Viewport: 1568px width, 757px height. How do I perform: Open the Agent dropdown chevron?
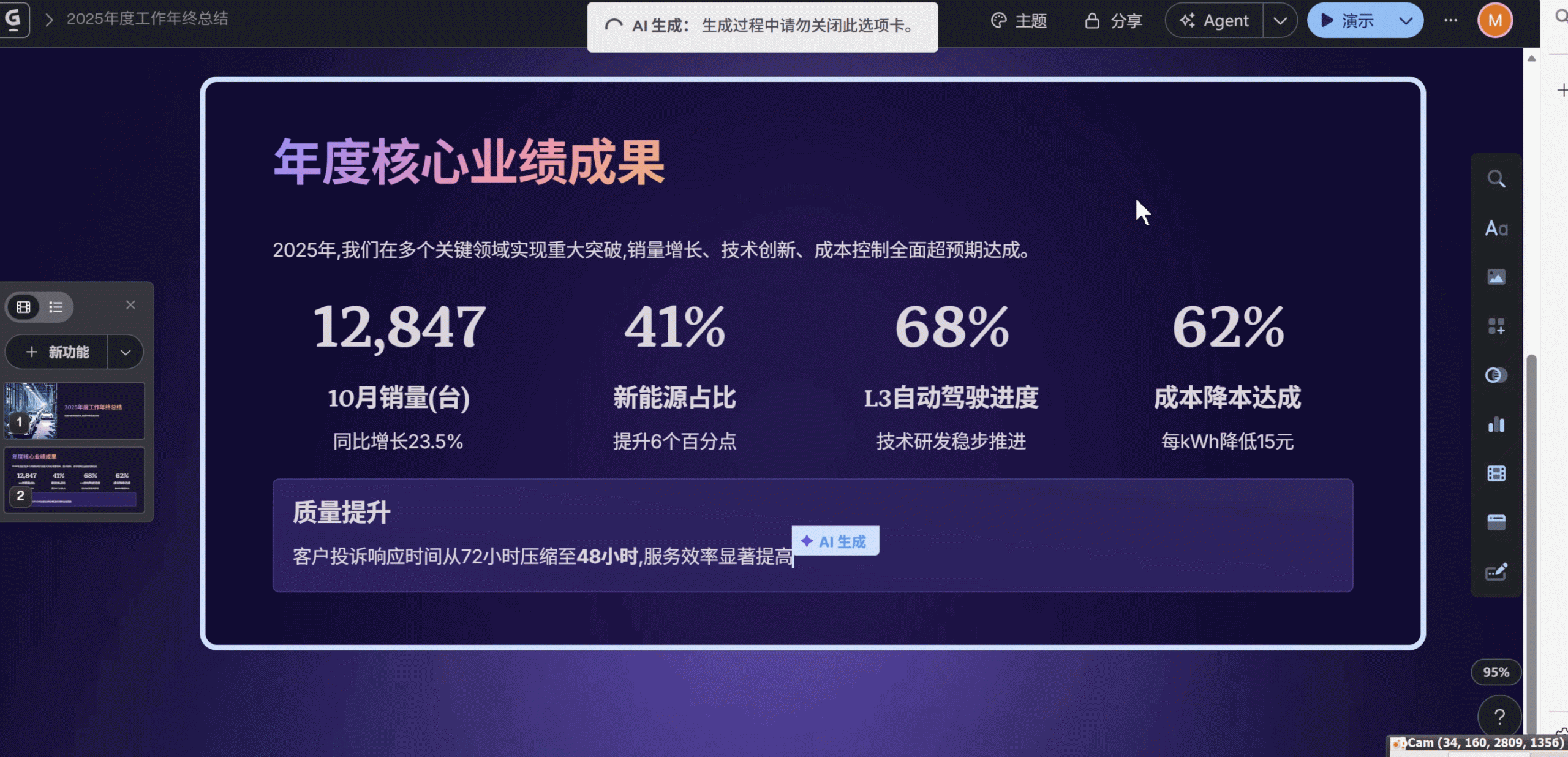click(x=1280, y=20)
